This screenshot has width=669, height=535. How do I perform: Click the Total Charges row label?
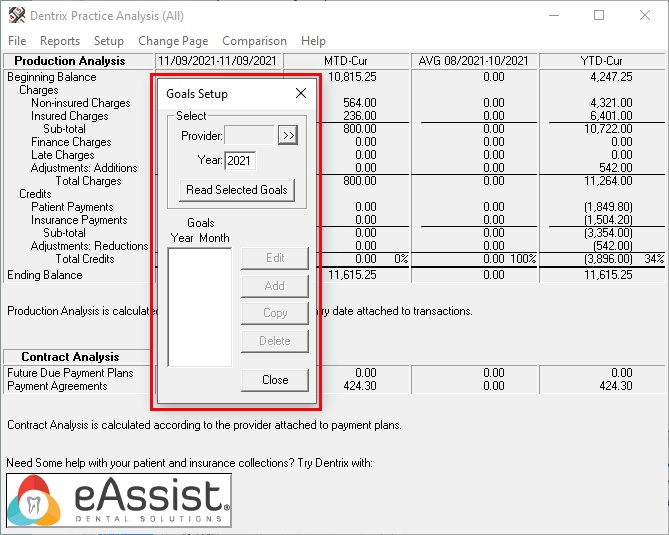pyautogui.click(x=88, y=181)
